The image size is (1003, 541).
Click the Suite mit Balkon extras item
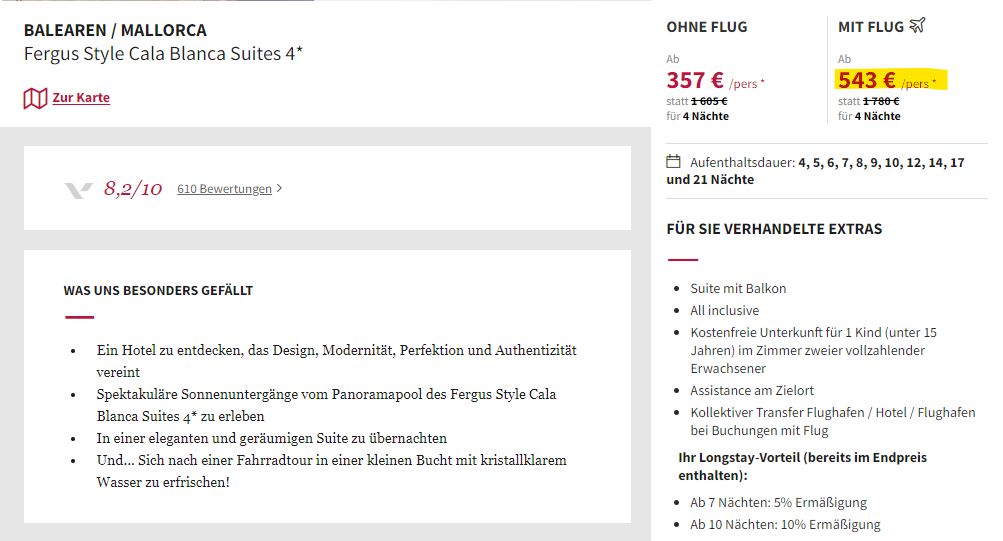738,288
